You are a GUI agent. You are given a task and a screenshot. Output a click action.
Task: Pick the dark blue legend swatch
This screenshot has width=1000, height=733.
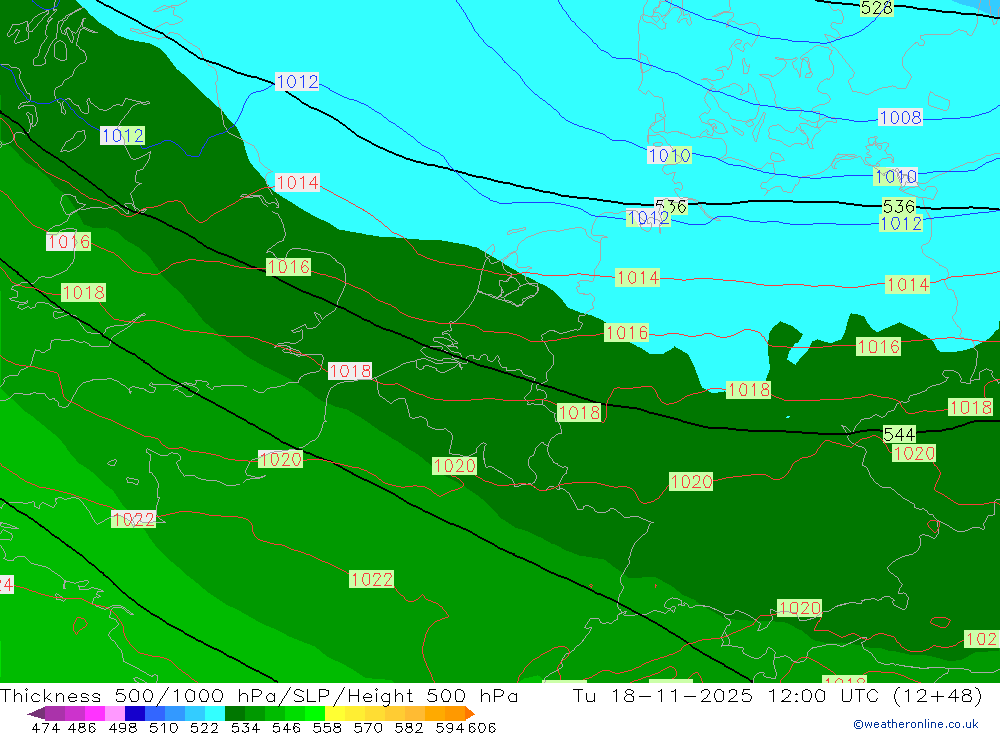(x=135, y=713)
